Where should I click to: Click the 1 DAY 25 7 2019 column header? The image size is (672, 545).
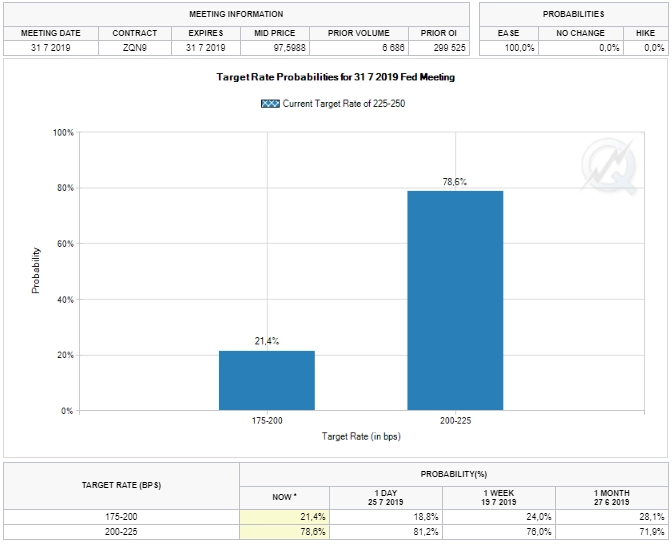(x=386, y=497)
